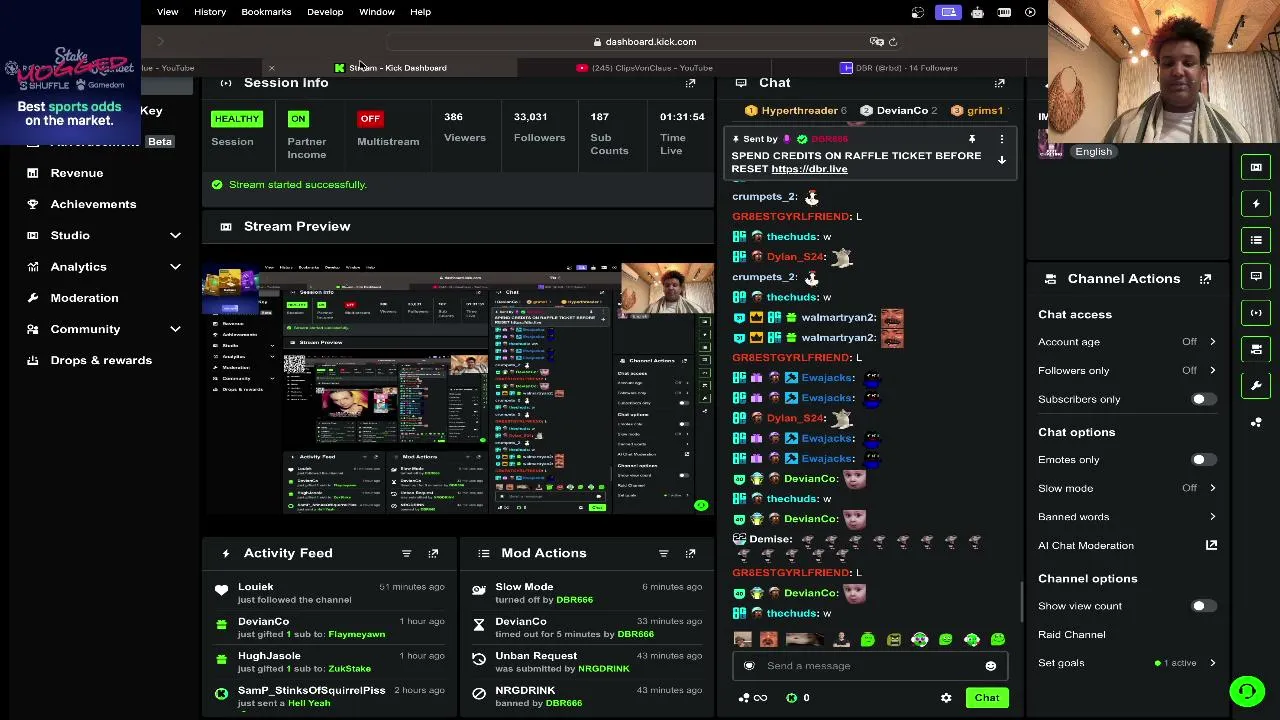The image size is (1280, 720).
Task: Click the English language tag
Action: pos(1093,152)
